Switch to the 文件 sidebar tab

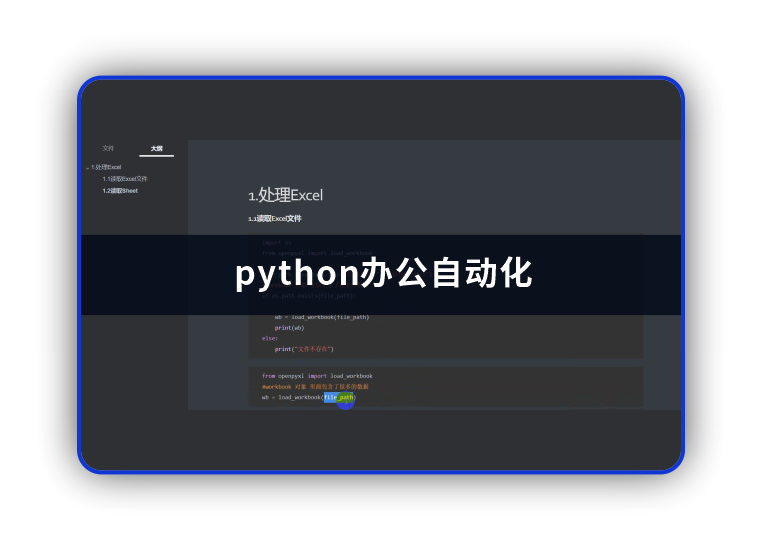point(108,148)
